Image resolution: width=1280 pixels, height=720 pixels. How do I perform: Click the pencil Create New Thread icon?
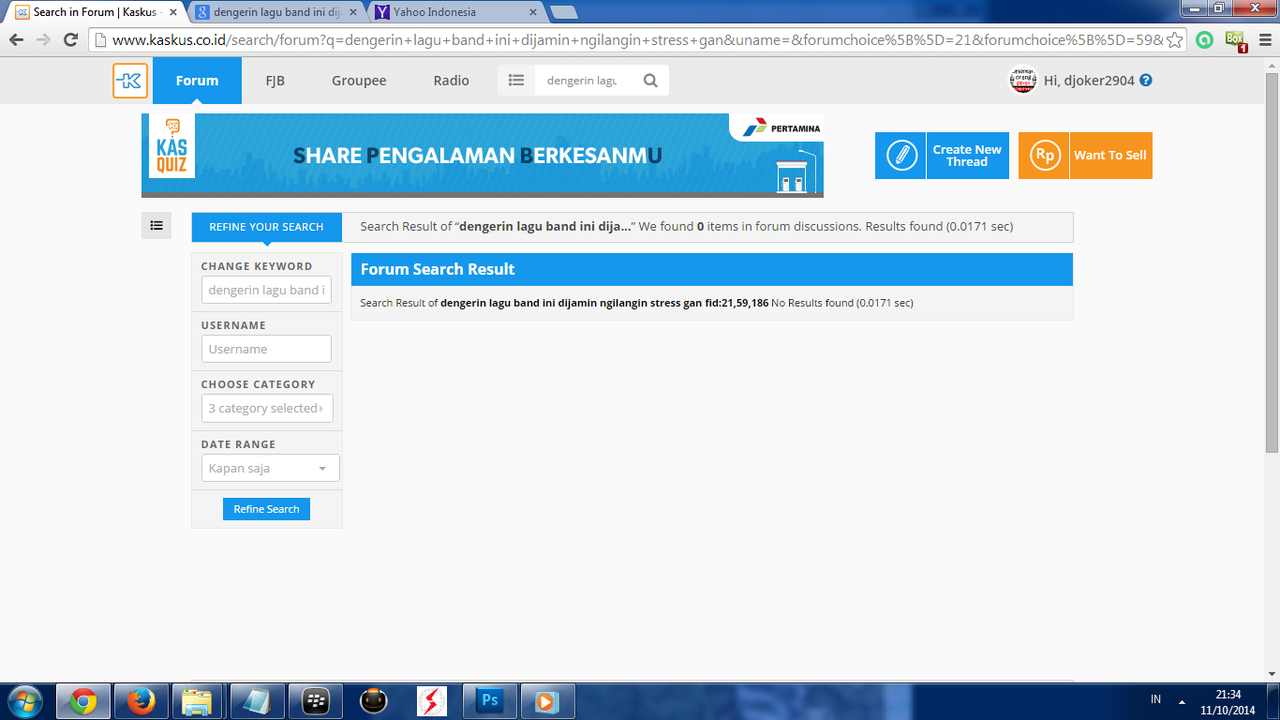point(901,156)
